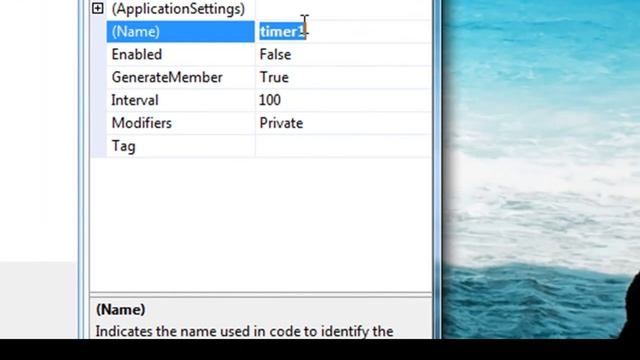Select the (ApplicationSettings) property row
640x360 pixels.
pos(261,9)
